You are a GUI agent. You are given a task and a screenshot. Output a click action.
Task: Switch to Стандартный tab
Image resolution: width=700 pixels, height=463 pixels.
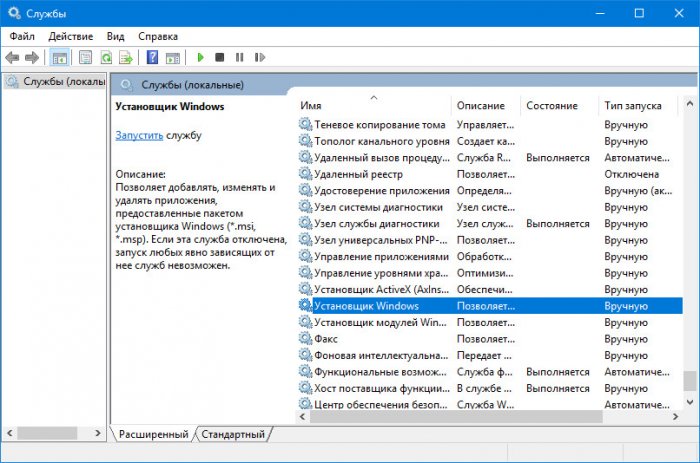click(233, 434)
